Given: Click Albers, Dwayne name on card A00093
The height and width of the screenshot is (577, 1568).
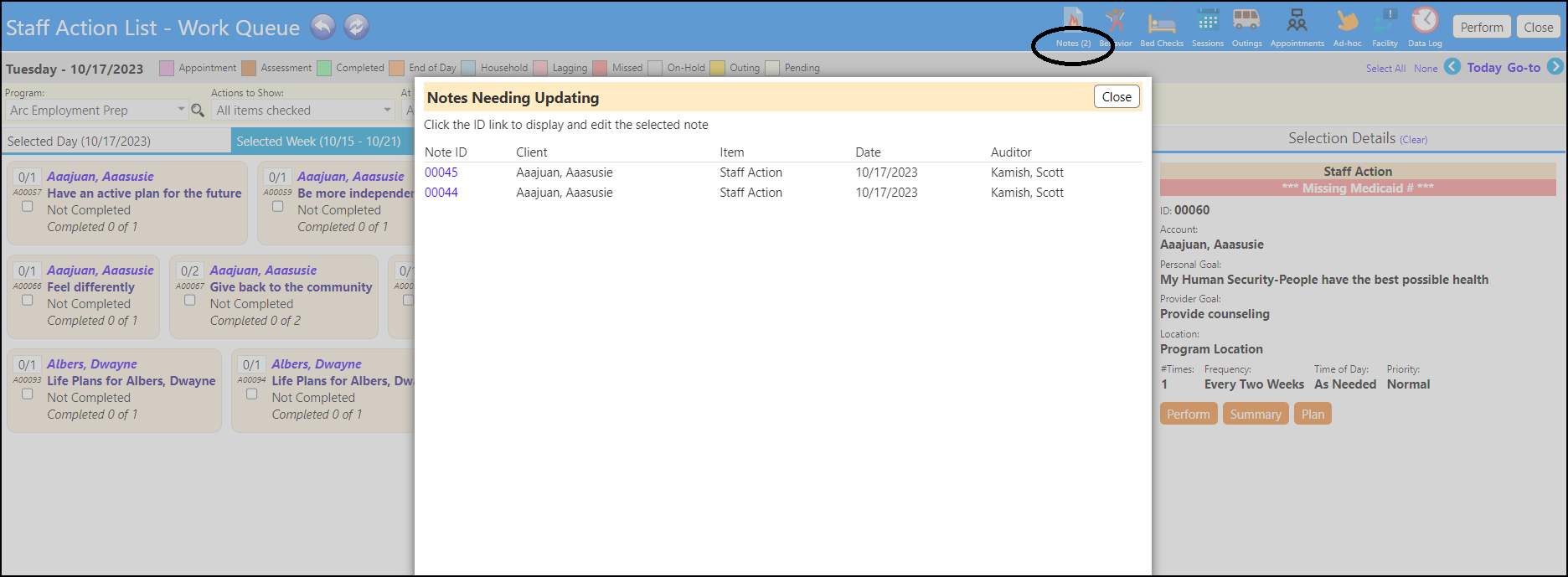Looking at the screenshot, I should click(x=92, y=364).
